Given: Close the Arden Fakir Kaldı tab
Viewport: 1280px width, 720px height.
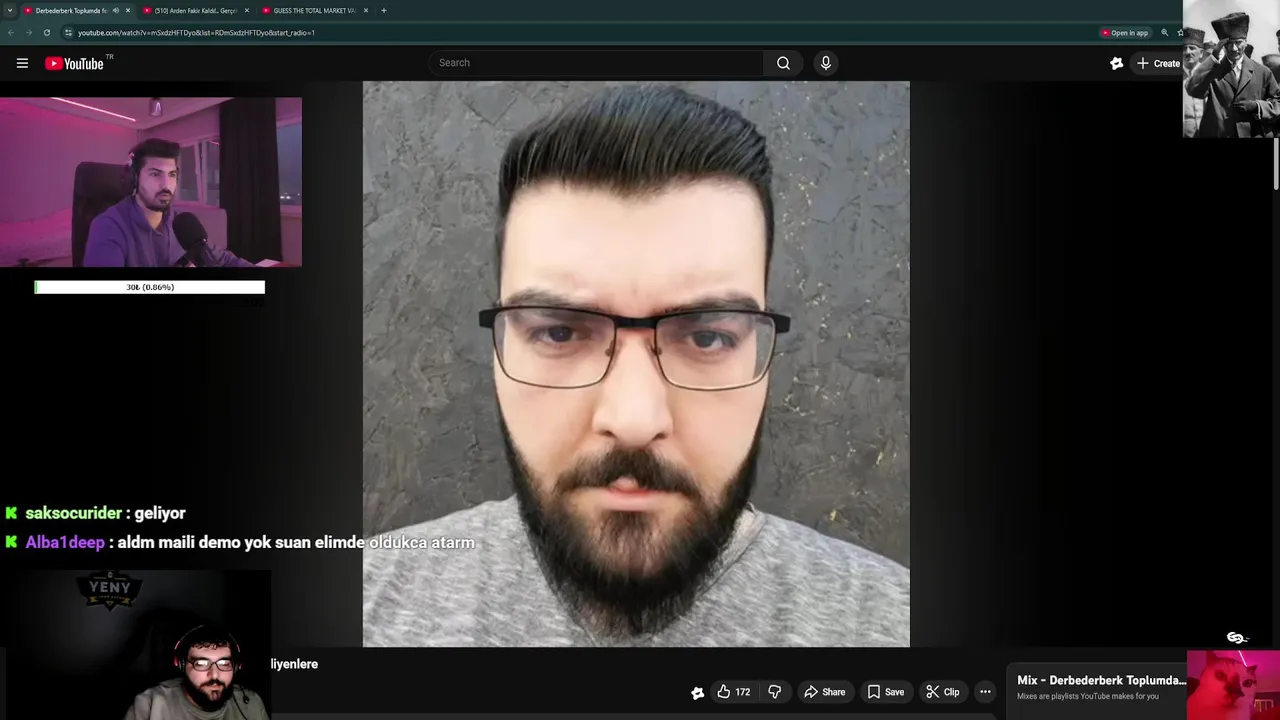Looking at the screenshot, I should (x=247, y=10).
